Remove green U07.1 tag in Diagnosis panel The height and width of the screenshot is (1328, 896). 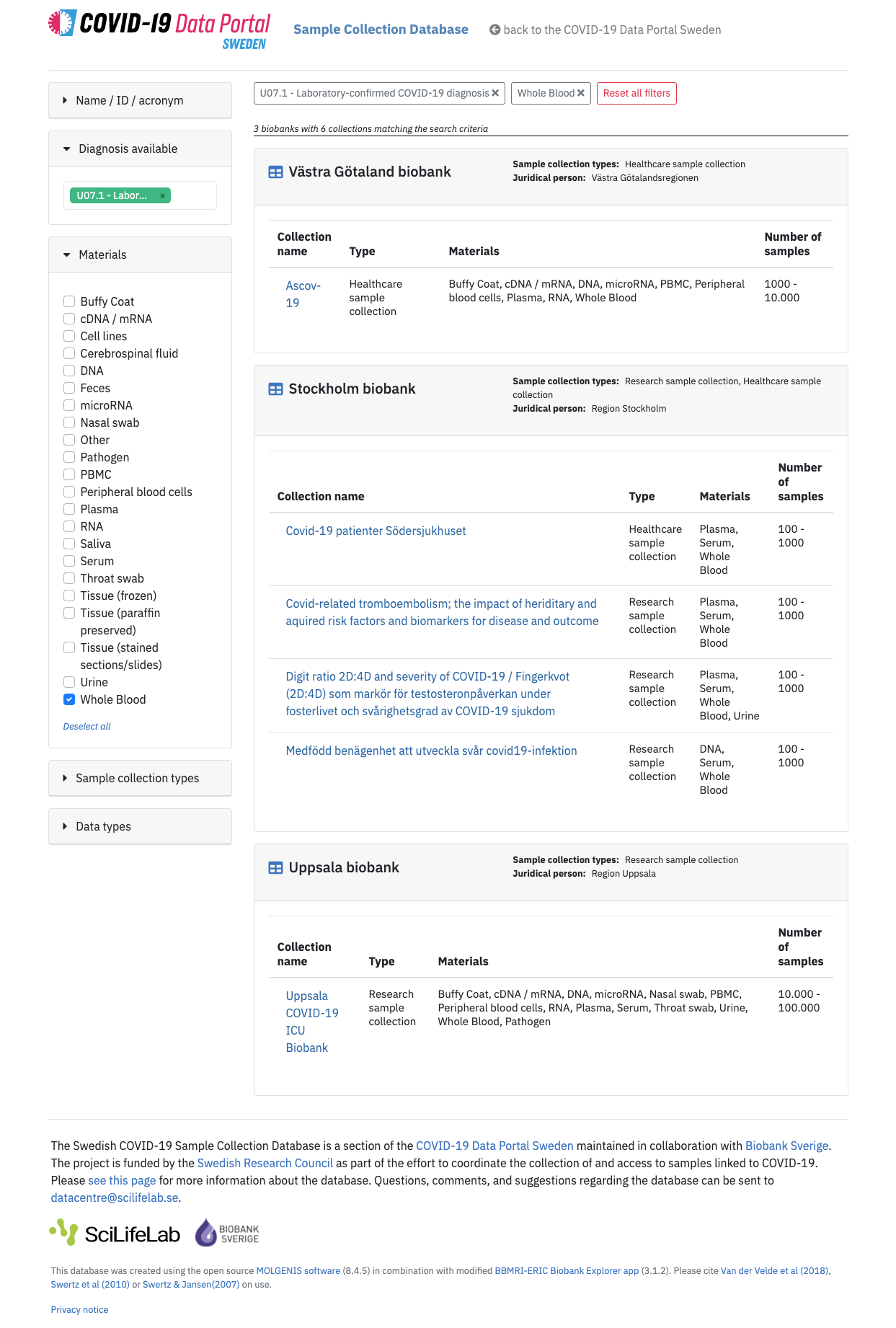pos(162,196)
